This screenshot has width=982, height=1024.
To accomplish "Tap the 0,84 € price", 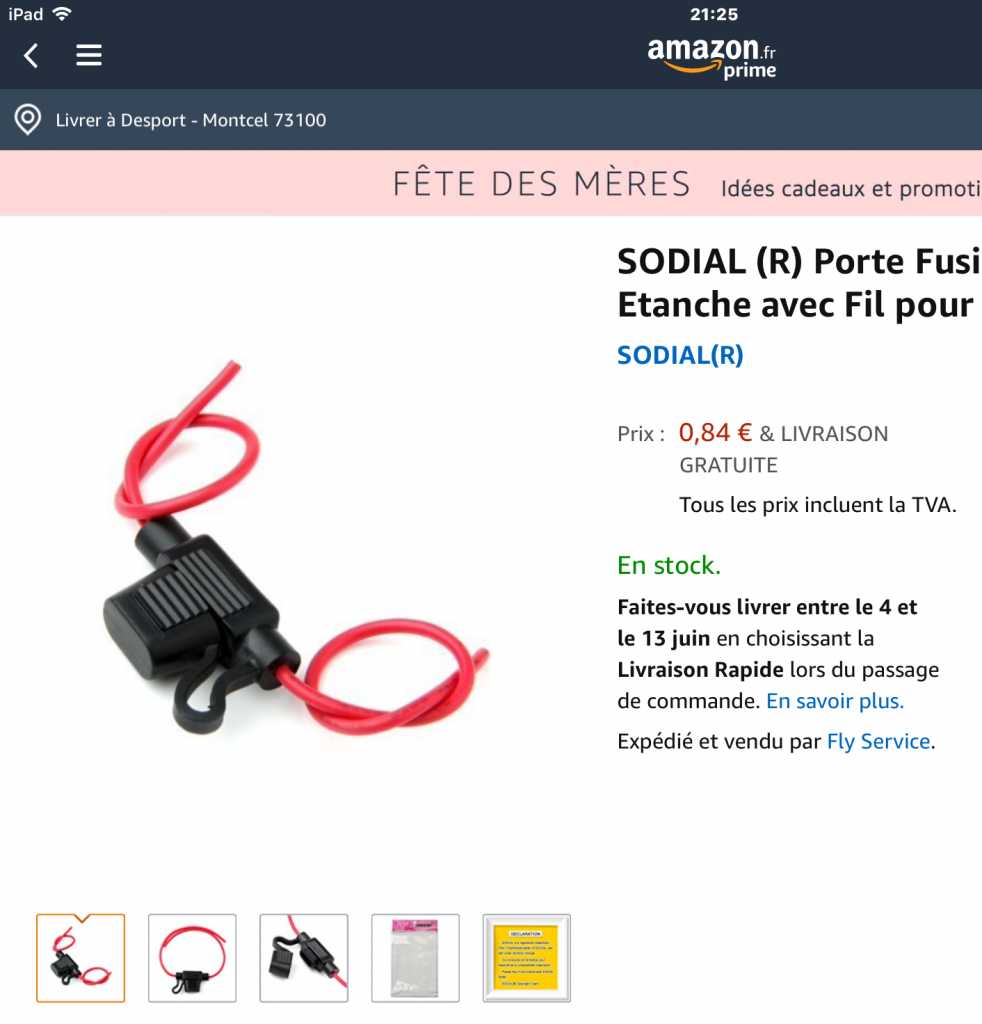I will [715, 432].
